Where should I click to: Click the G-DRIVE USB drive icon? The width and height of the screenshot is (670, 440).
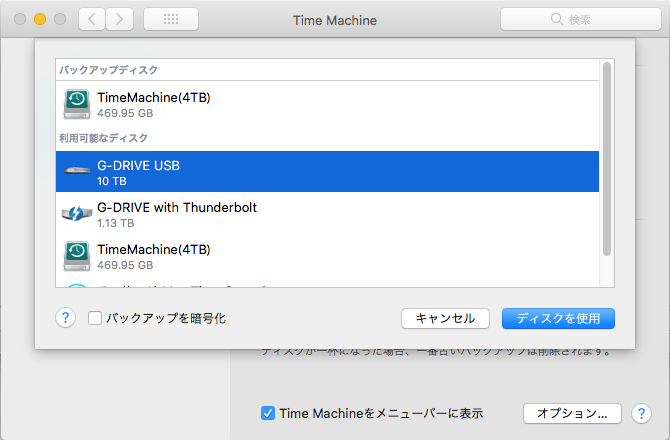pyautogui.click(x=77, y=171)
